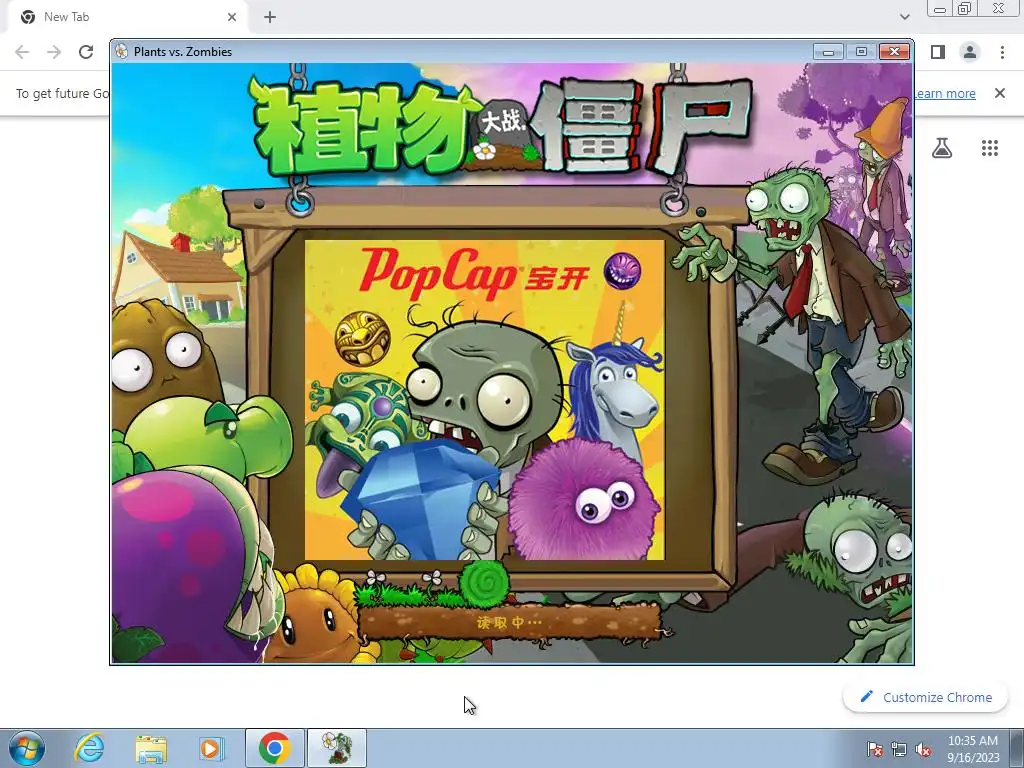
Task: Minimize the Plants vs. Zombies window
Action: point(828,52)
